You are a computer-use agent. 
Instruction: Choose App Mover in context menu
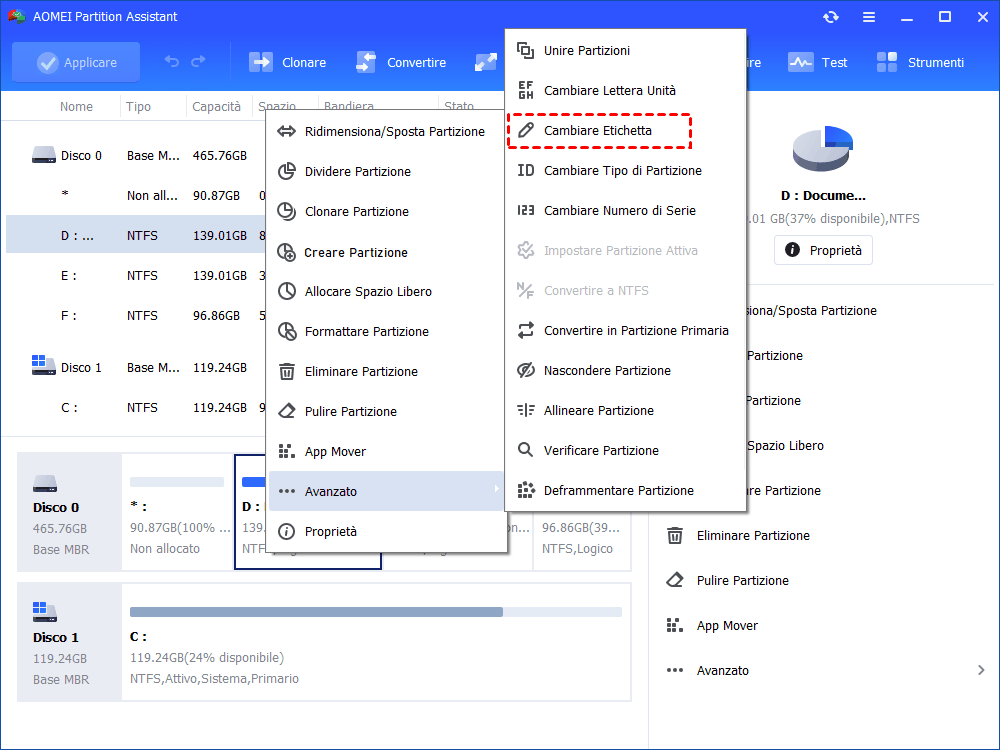pos(385,452)
